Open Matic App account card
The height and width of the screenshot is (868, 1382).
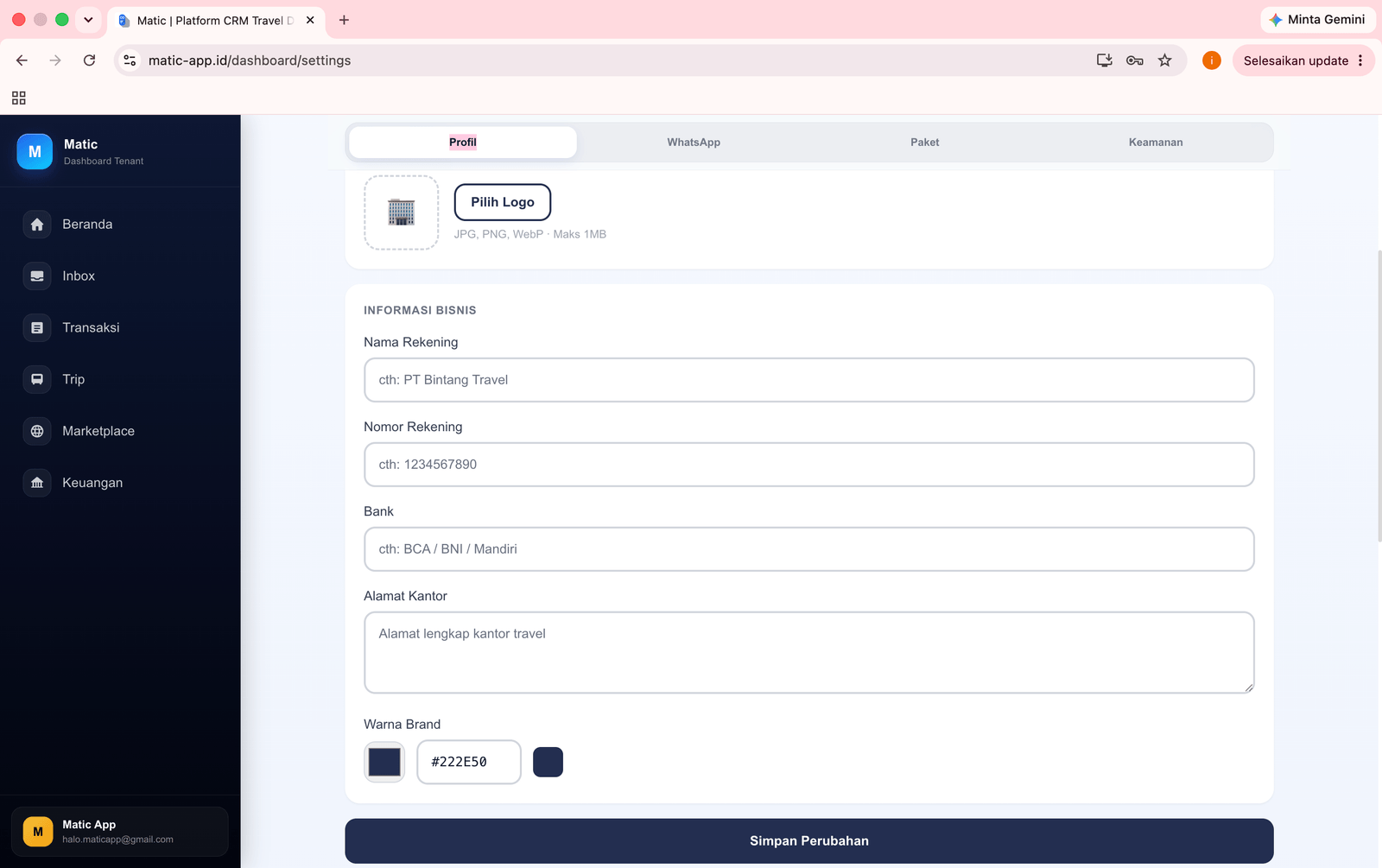(120, 832)
